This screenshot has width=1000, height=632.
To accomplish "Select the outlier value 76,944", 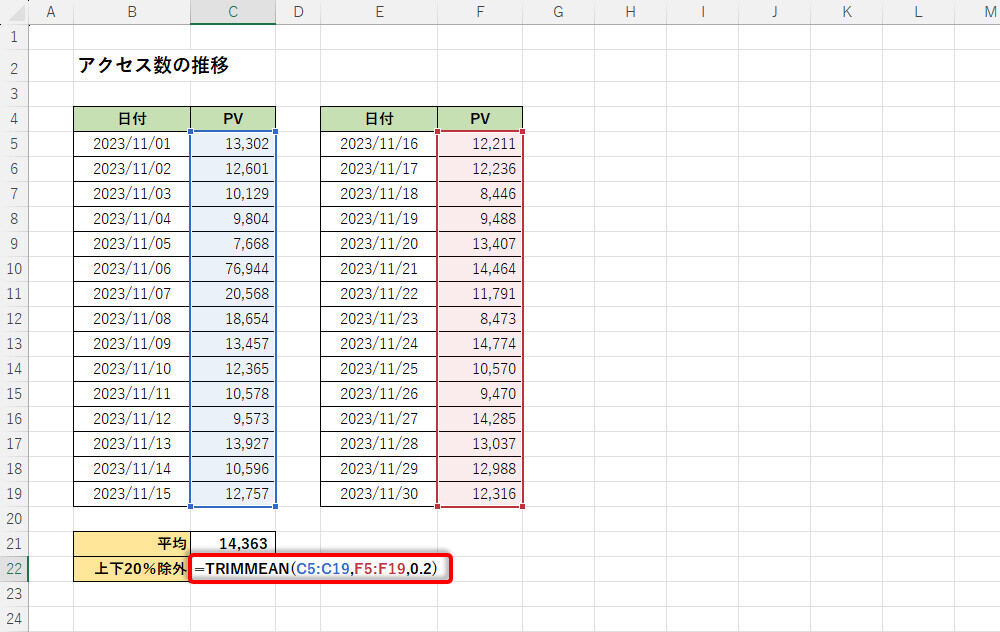I will (233, 268).
